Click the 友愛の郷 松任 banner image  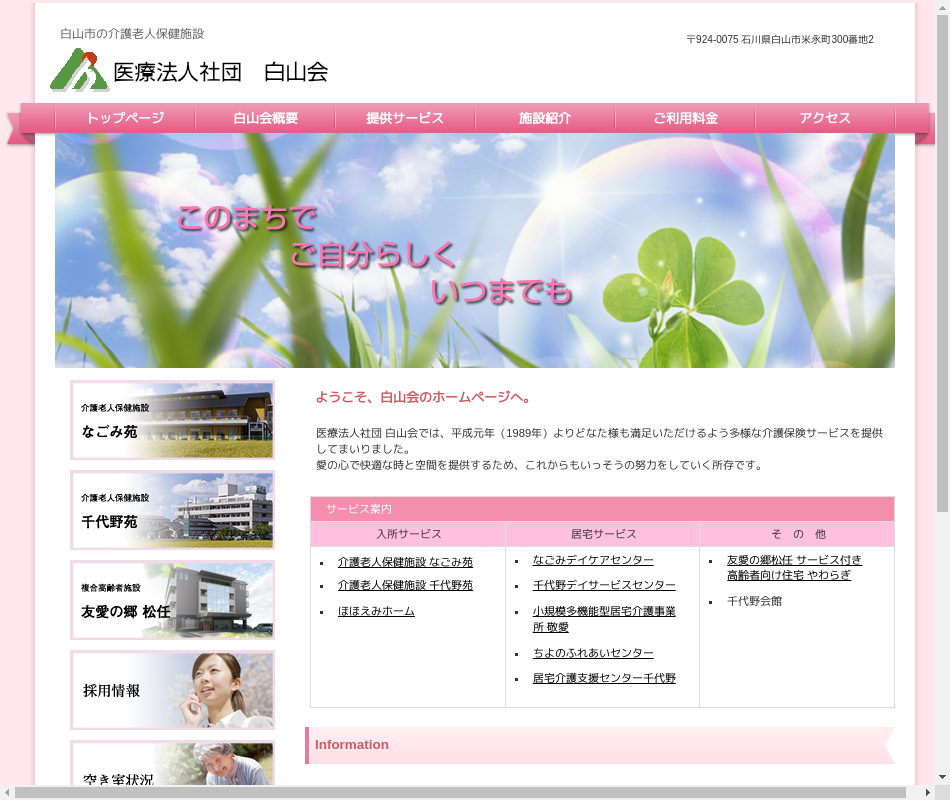172,600
